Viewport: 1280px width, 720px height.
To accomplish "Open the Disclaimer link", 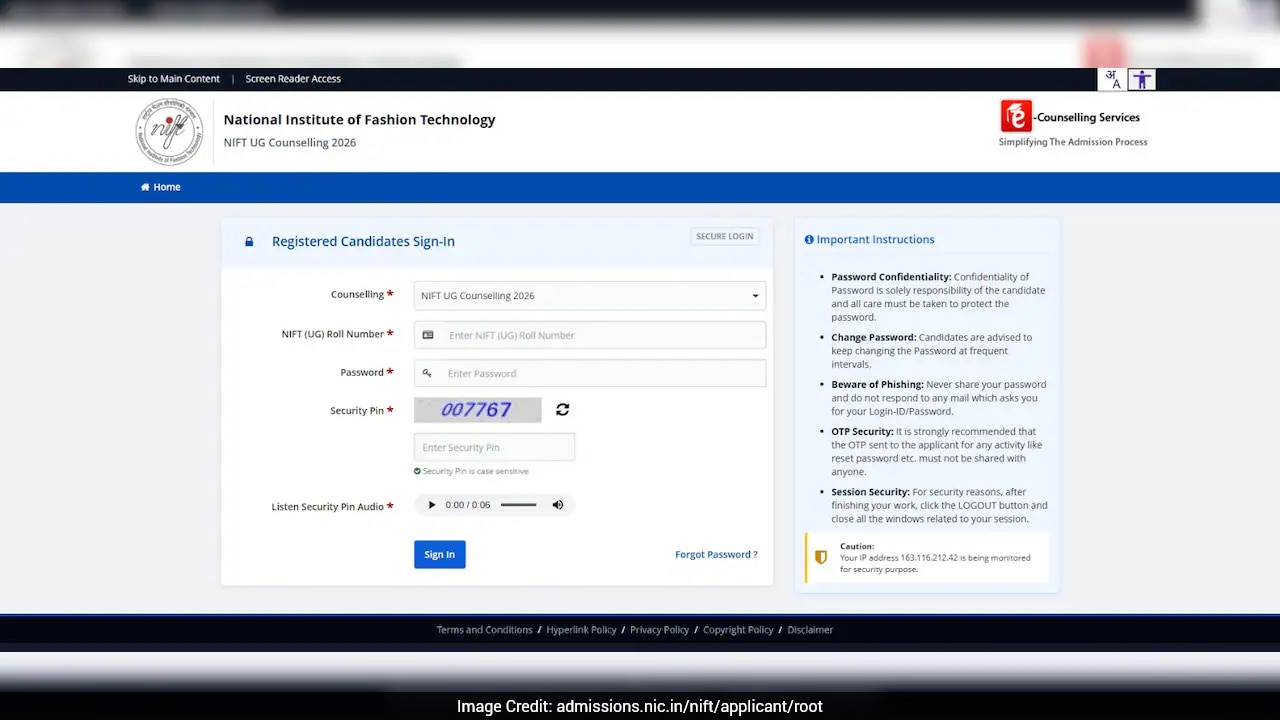I will pos(810,630).
